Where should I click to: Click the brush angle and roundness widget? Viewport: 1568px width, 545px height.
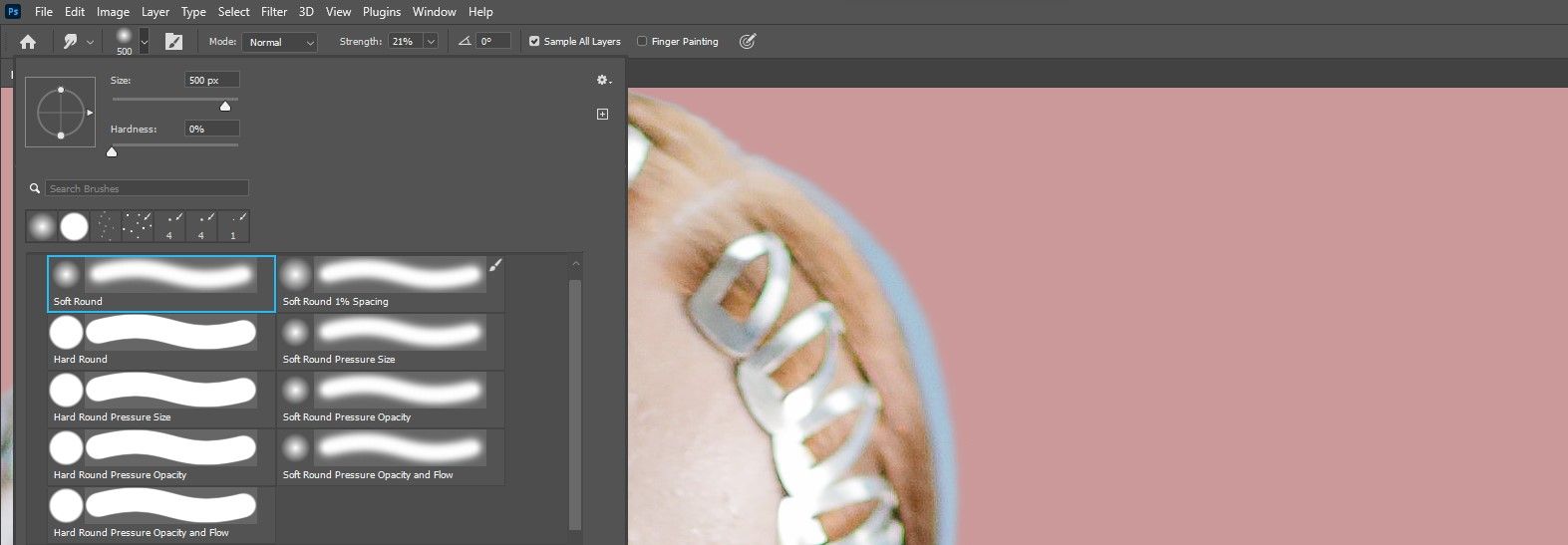(x=61, y=113)
